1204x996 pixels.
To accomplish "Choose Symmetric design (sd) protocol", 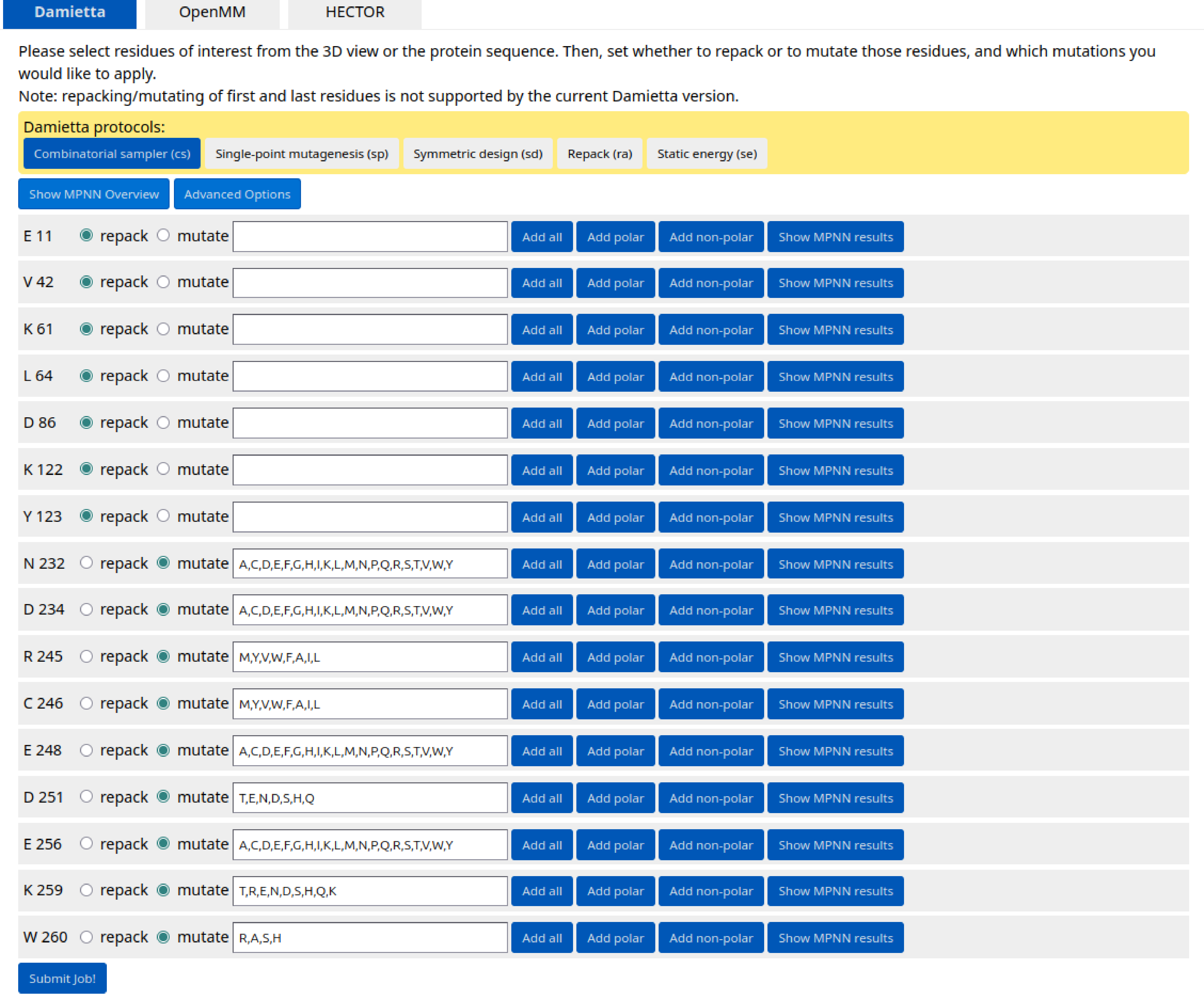I will [477, 154].
